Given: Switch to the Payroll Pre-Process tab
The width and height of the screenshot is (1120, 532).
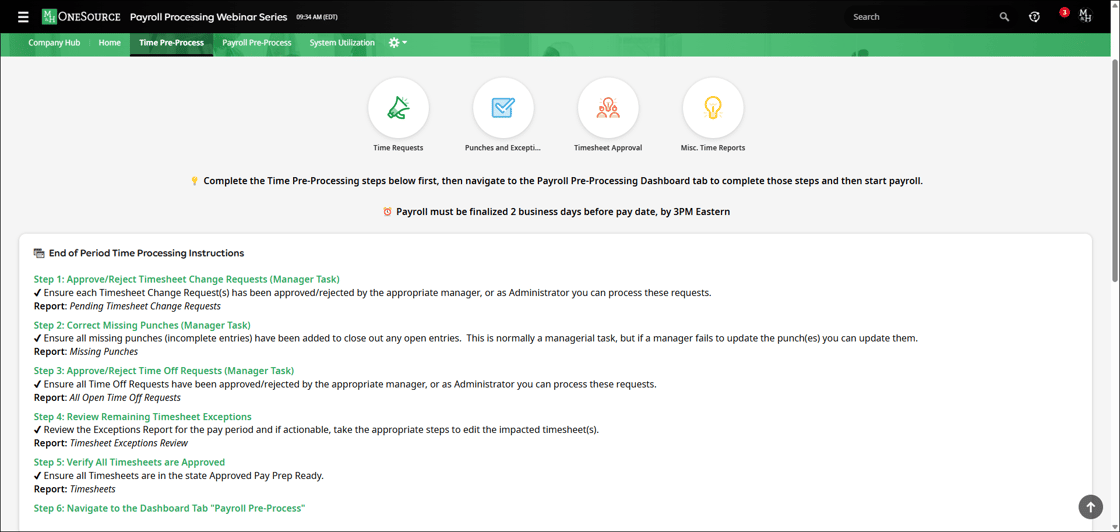Looking at the screenshot, I should [x=257, y=43].
